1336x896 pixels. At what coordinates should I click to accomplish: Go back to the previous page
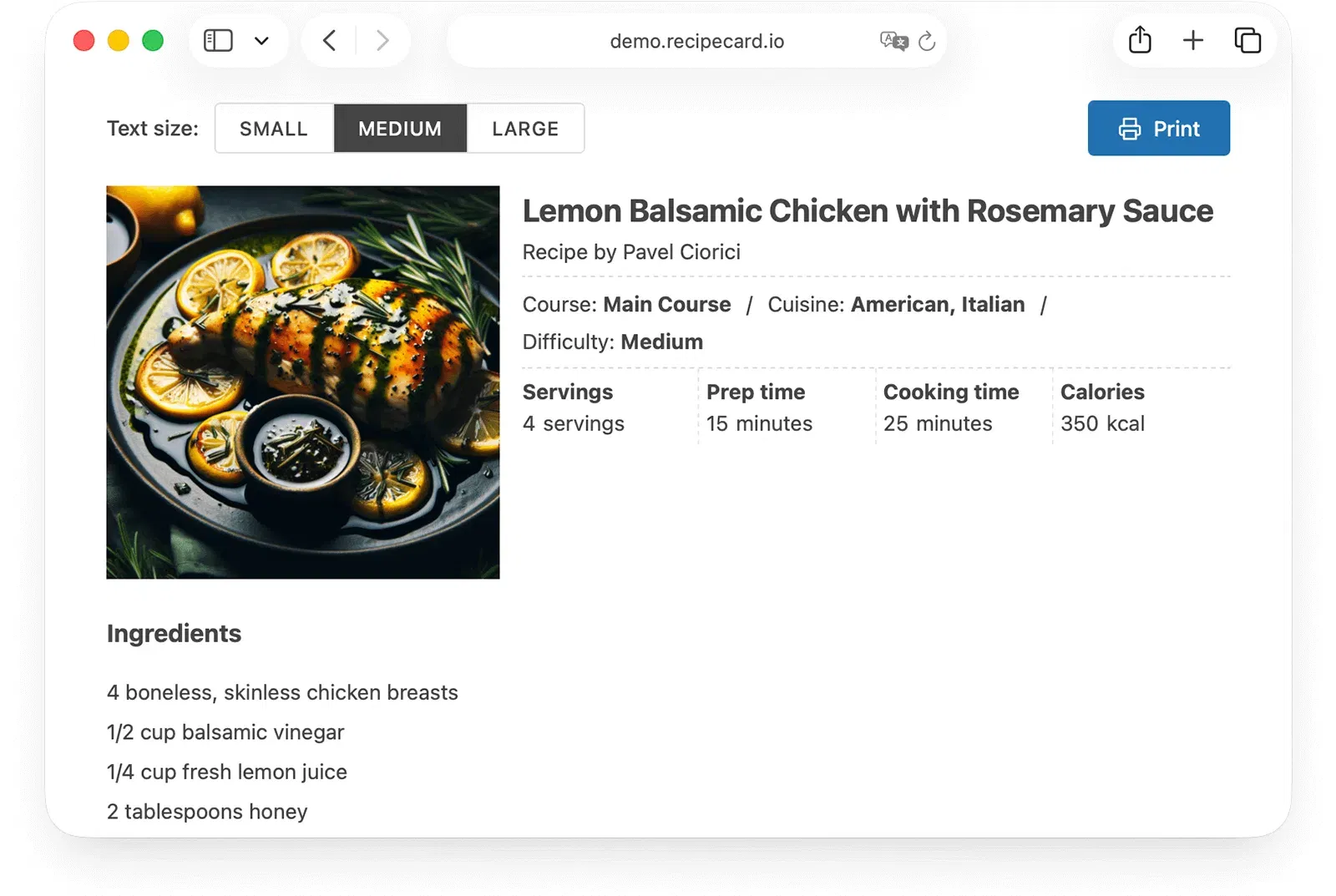[x=330, y=41]
